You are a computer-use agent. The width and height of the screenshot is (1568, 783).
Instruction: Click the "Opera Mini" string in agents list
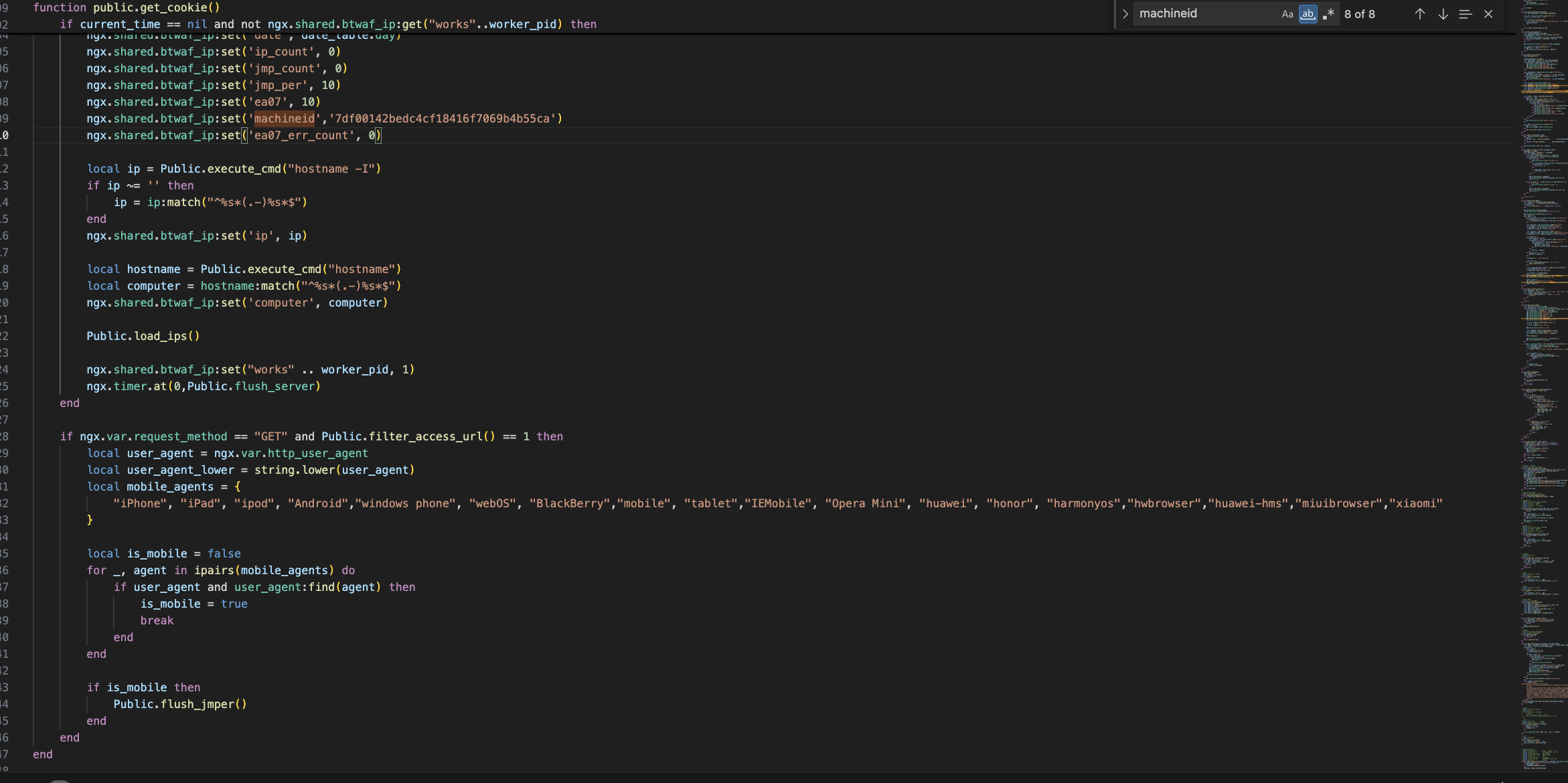tap(865, 503)
